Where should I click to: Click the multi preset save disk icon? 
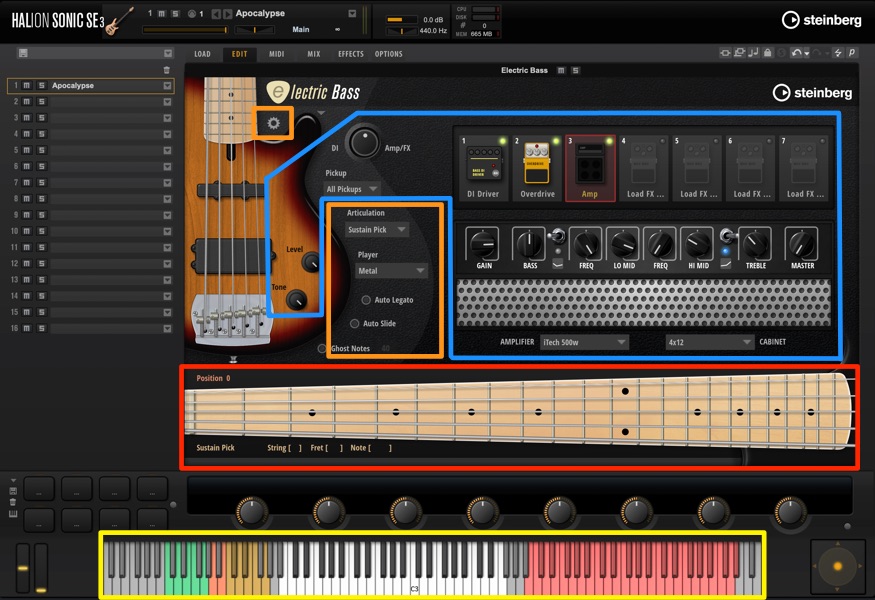pos(23,53)
